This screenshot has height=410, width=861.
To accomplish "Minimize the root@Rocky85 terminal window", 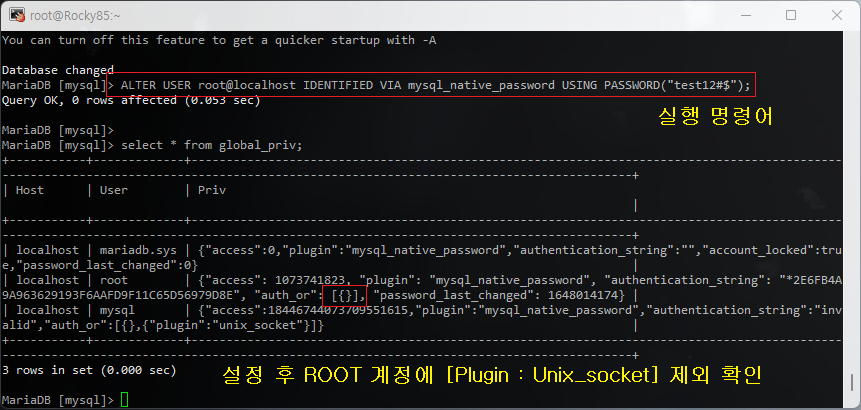I will pyautogui.click(x=745, y=15).
